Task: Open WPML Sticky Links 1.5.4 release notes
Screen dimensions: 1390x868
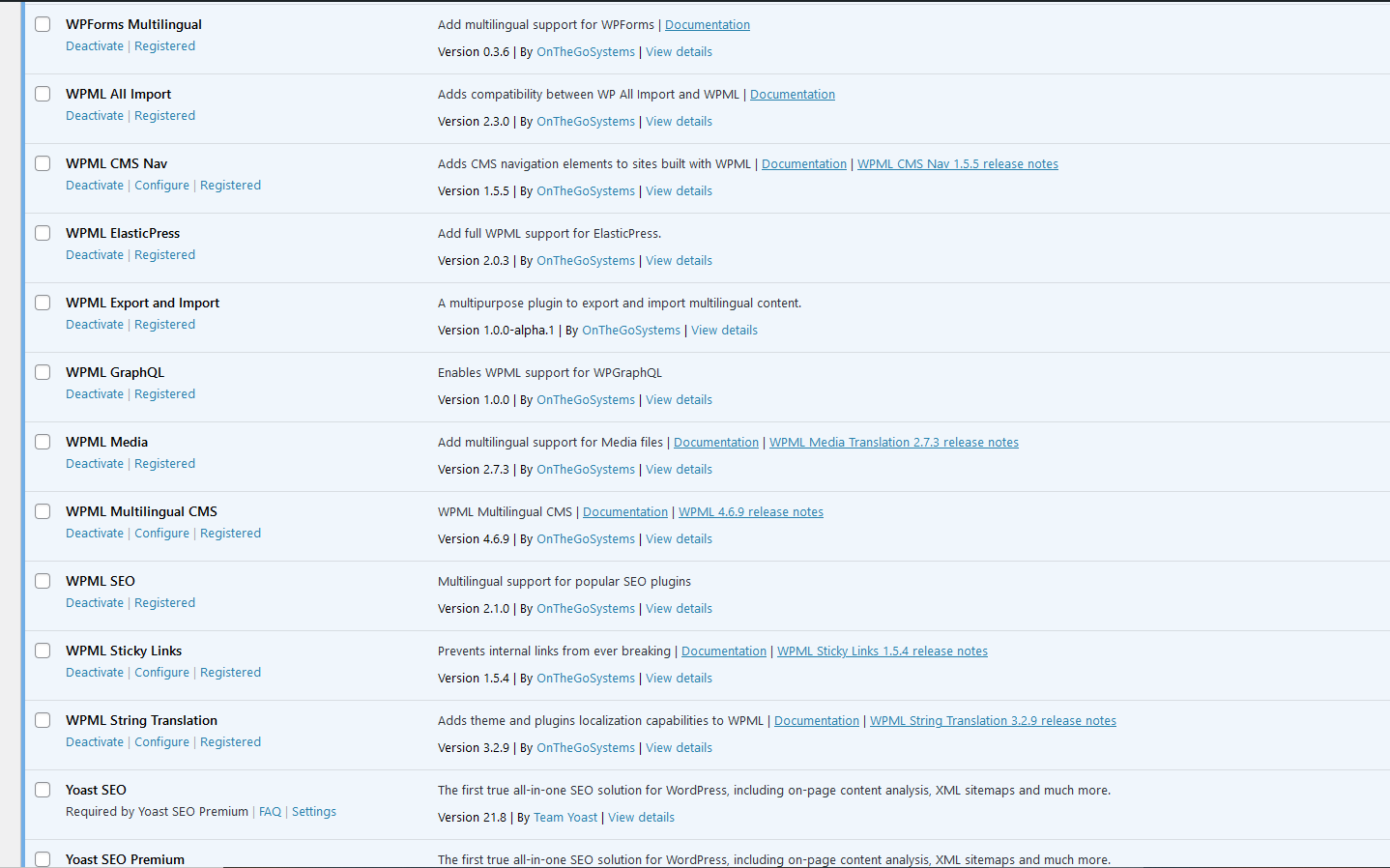Action: pyautogui.click(x=883, y=651)
